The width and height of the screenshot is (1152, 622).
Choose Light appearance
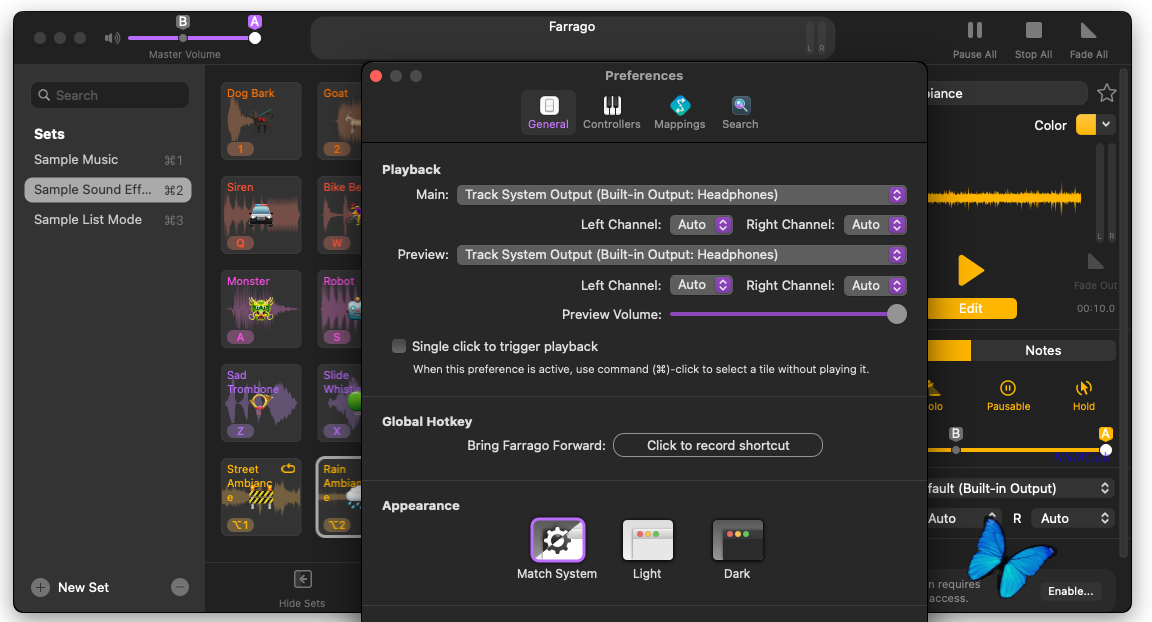647,540
